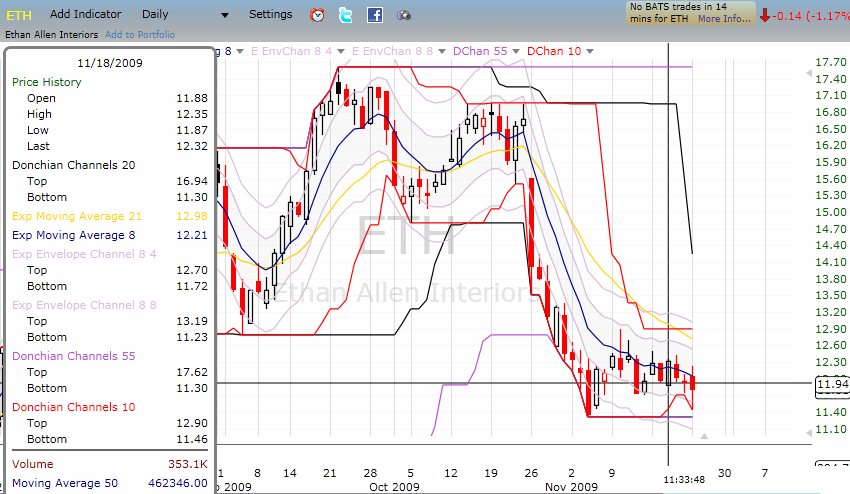Click the alarm clock alert icon
This screenshot has height=494, width=850.
(x=317, y=15)
